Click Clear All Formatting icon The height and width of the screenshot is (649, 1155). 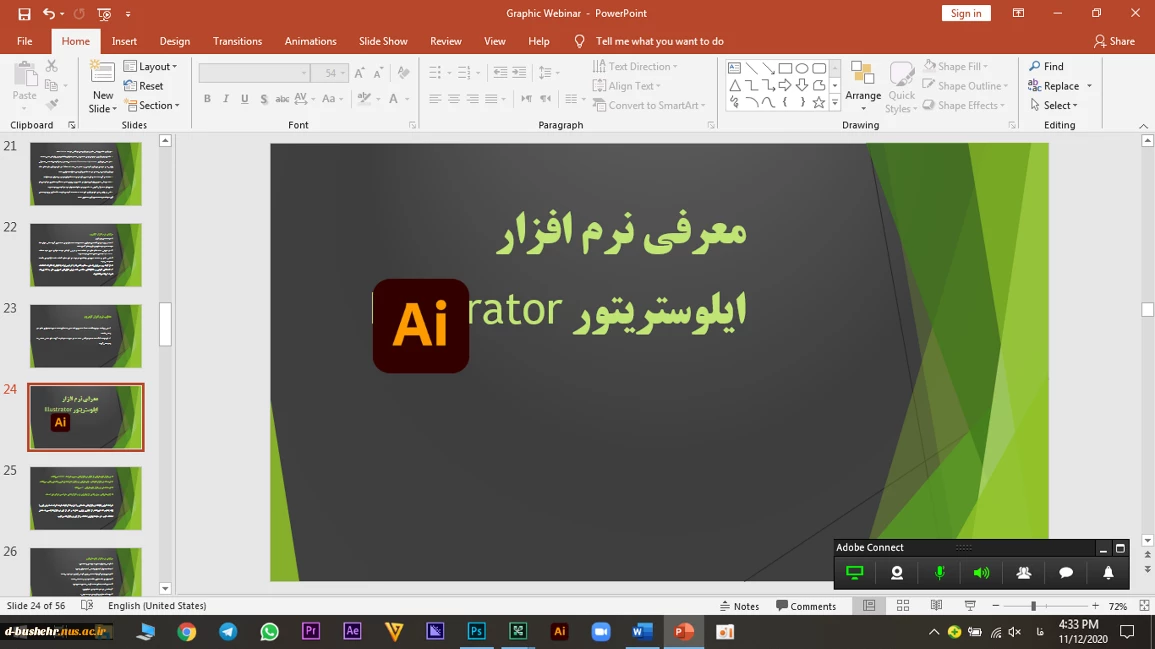tap(403, 73)
